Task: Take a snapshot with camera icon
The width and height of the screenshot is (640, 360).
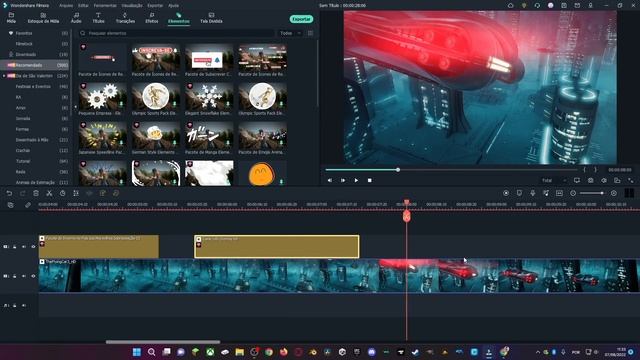Action: pos(591,180)
